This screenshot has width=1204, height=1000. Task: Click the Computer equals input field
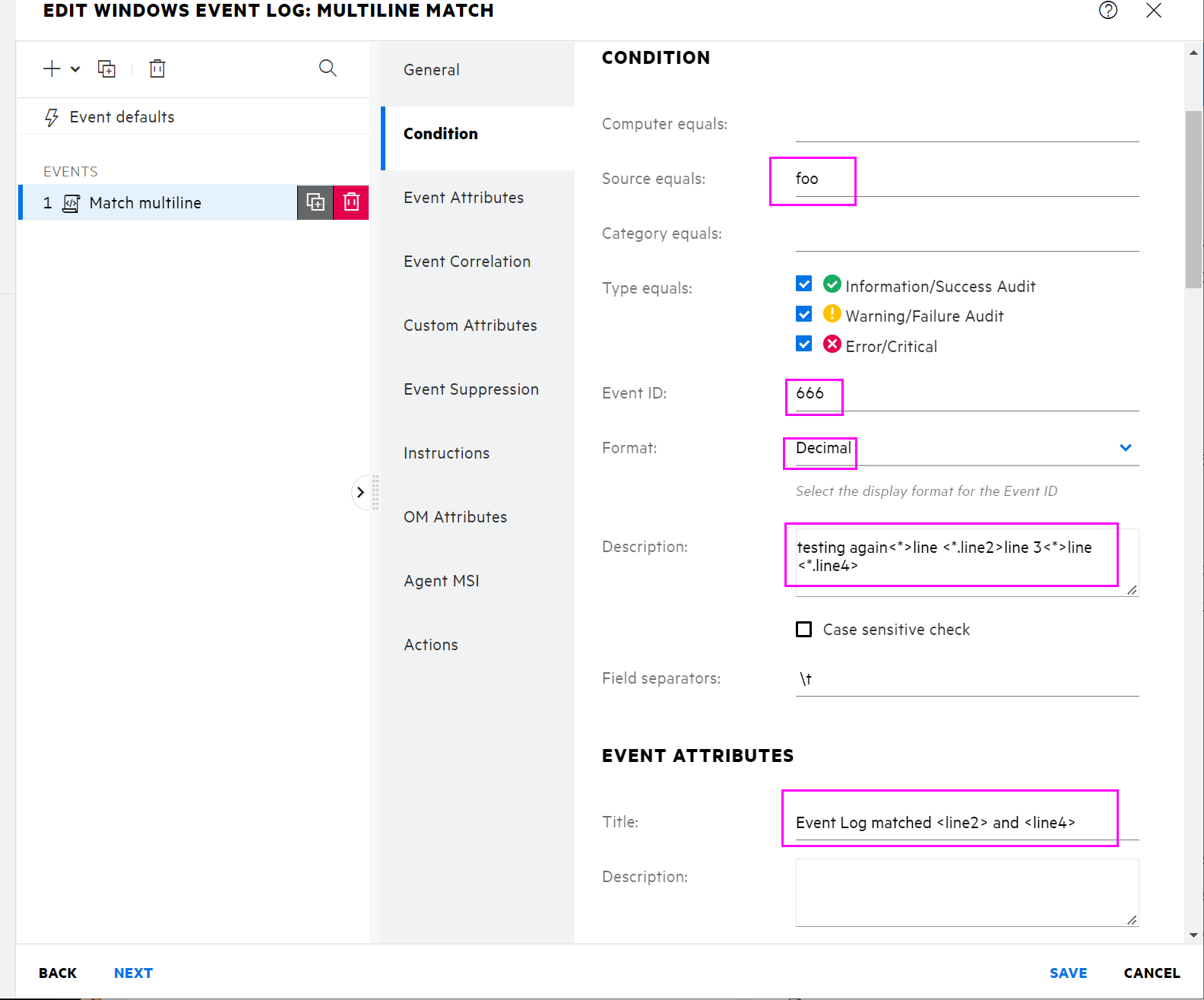966,125
